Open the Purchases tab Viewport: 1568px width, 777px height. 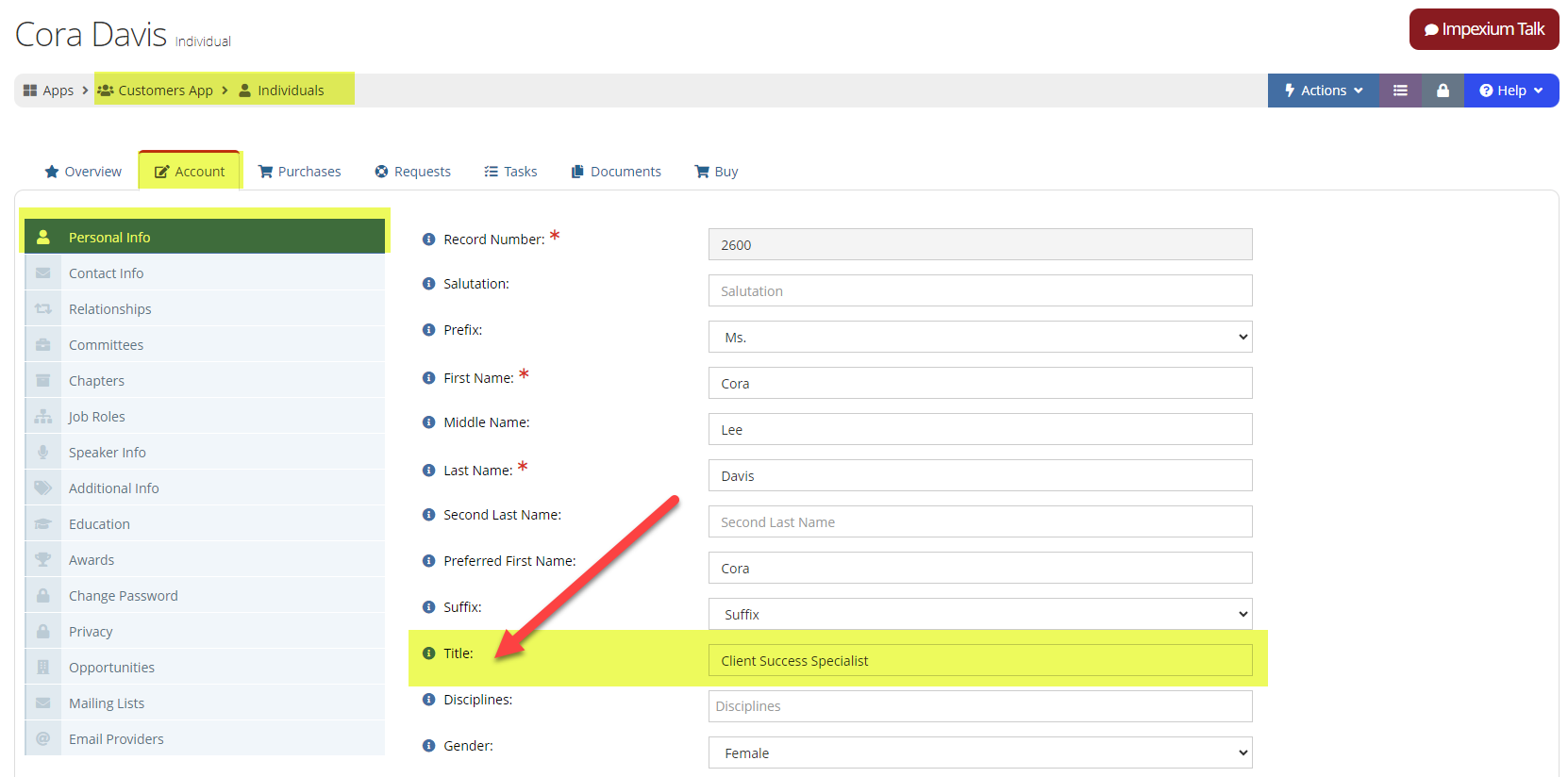(300, 172)
